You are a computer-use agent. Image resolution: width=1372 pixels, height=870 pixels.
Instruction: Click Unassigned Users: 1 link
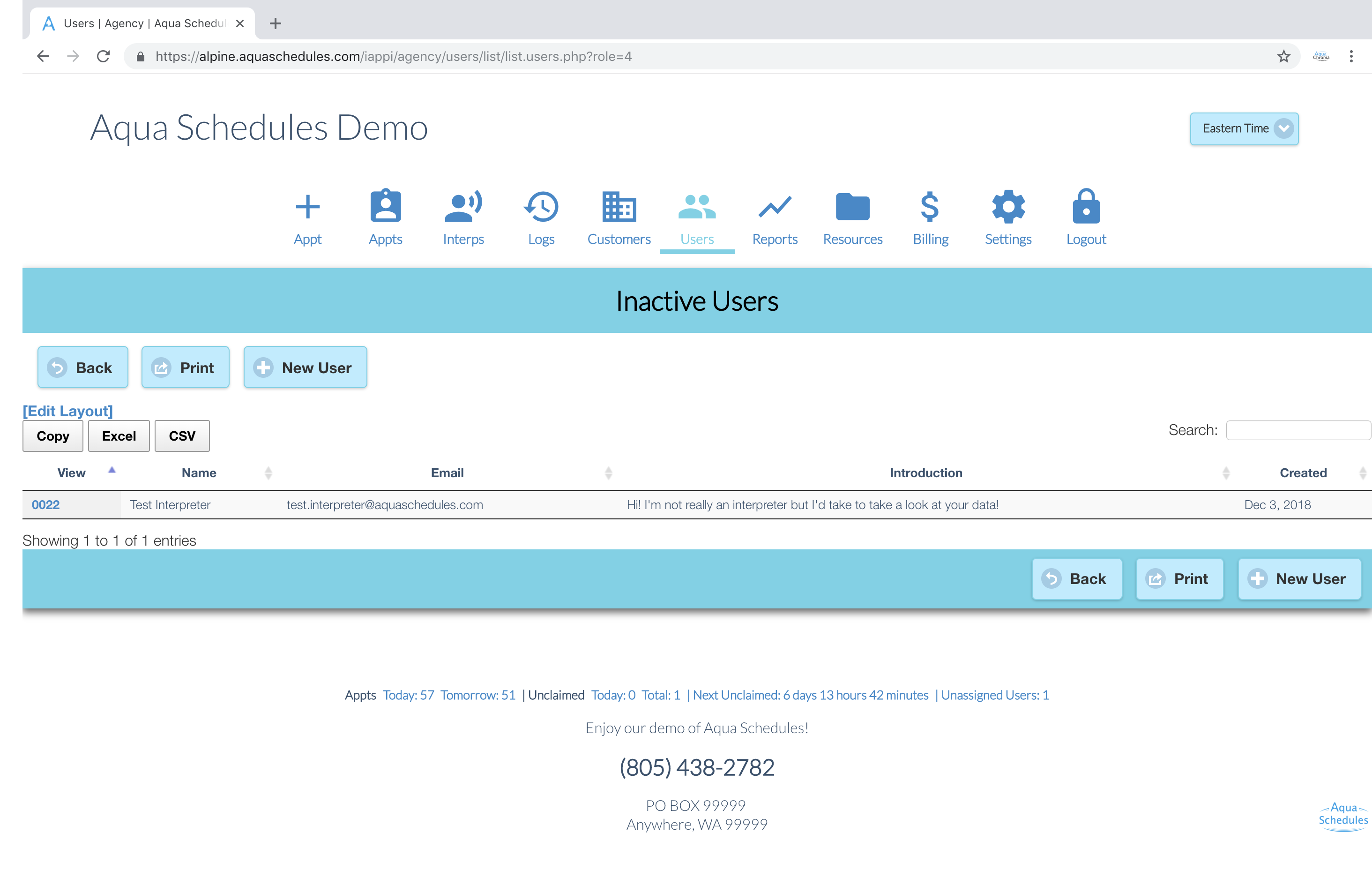click(x=995, y=695)
